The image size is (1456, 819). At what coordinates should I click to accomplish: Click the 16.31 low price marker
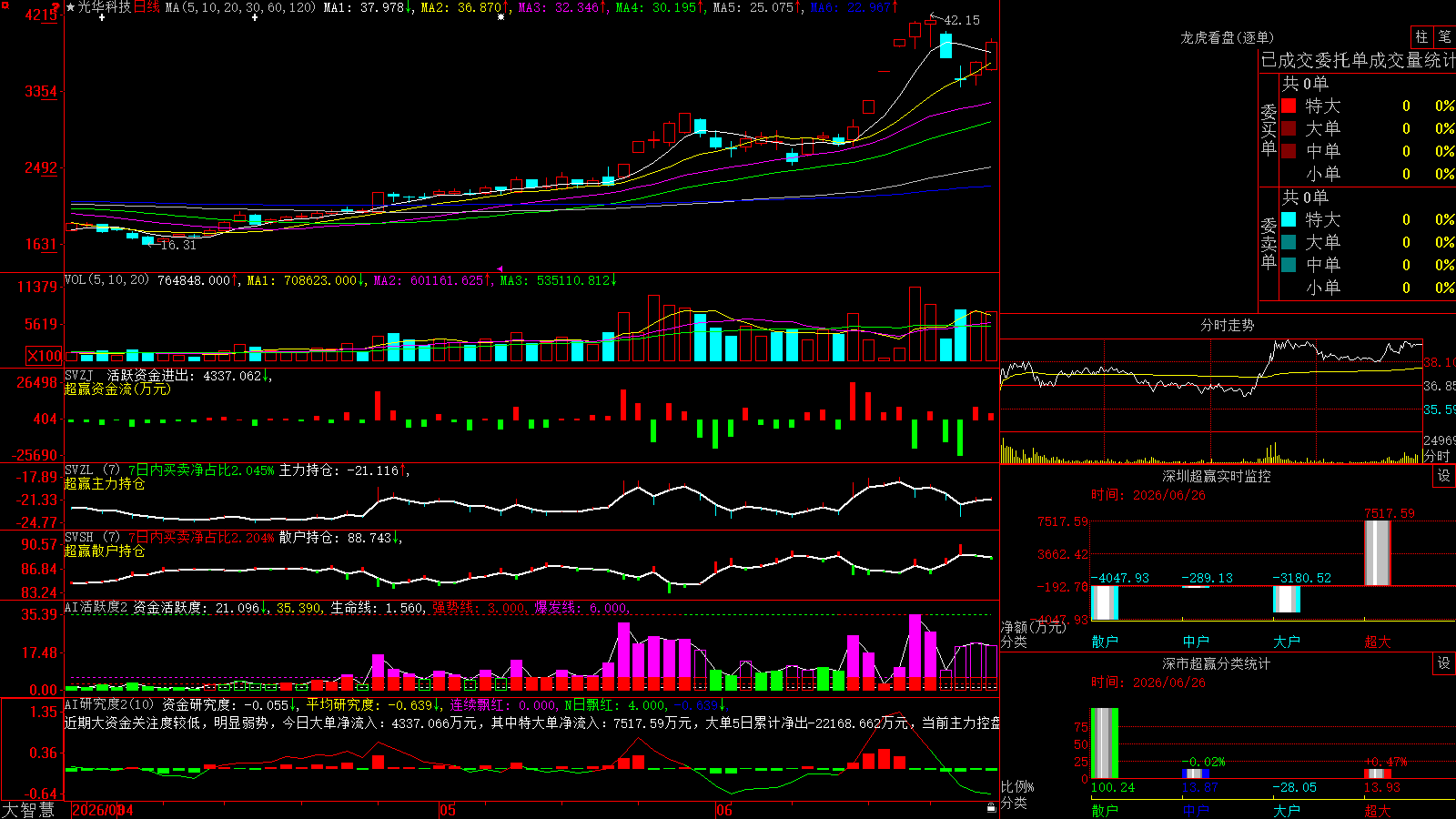point(178,245)
